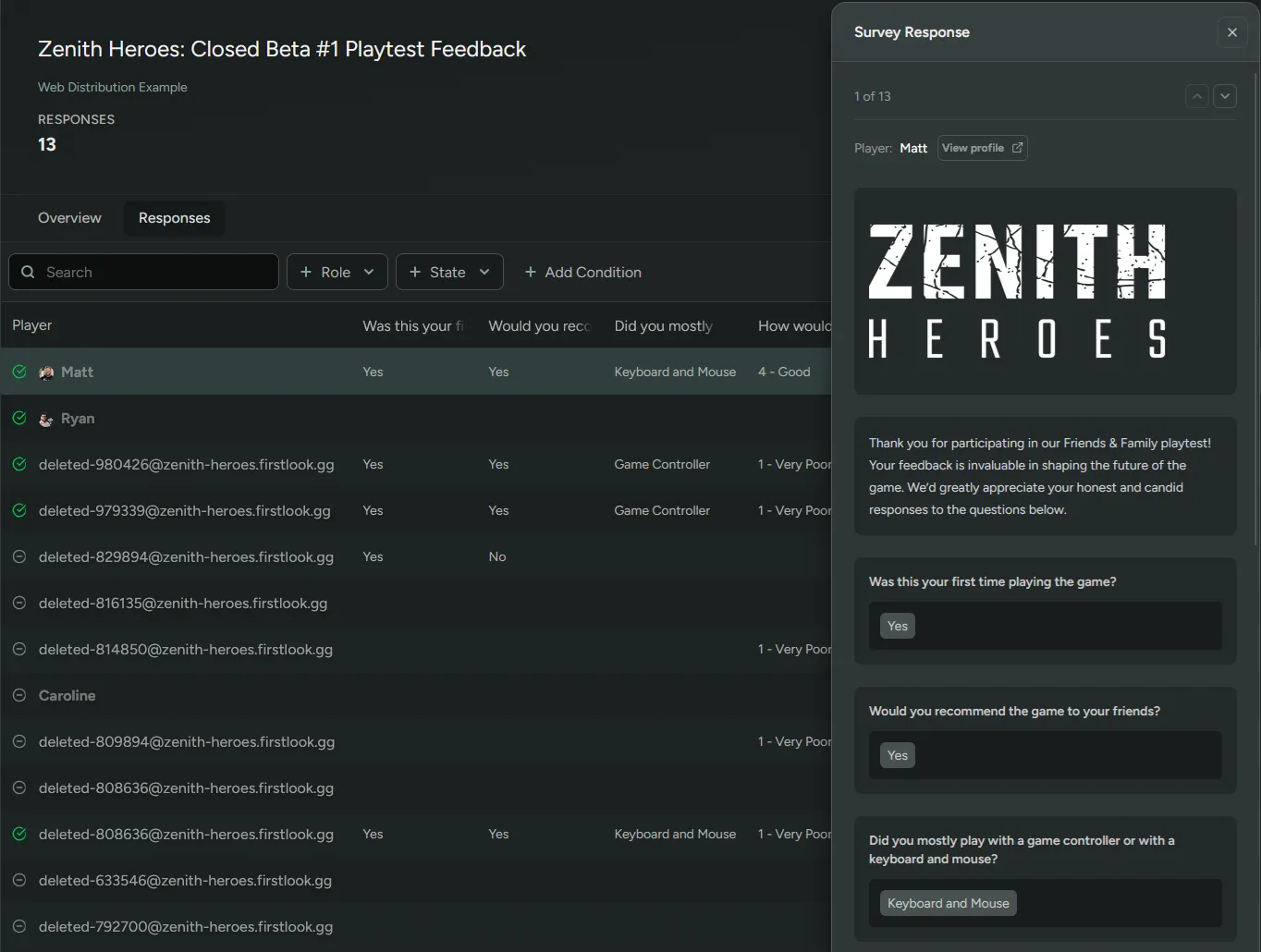The image size is (1261, 952).
Task: Click the Player column header
Action: (x=32, y=325)
